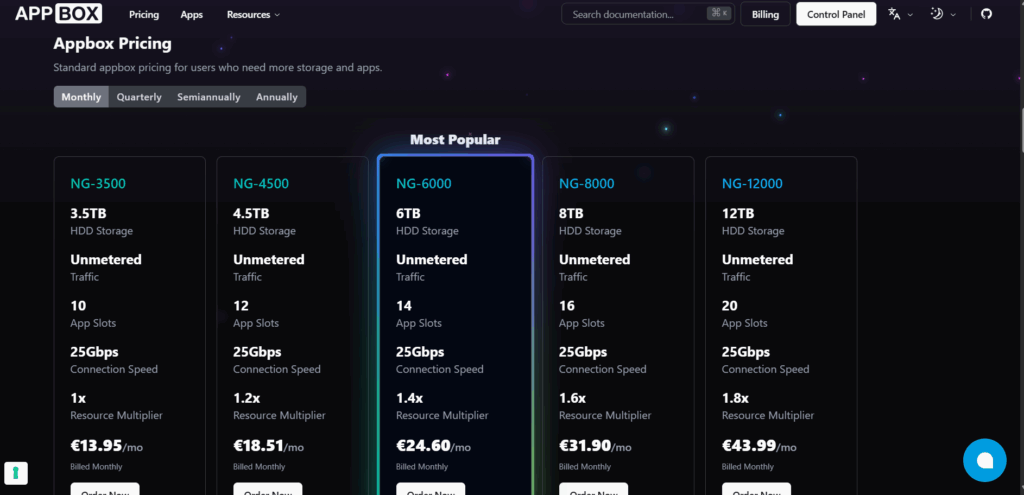Screen dimensions: 1024x495
Task: Click the NG-12000 plan title
Action: pos(752,184)
